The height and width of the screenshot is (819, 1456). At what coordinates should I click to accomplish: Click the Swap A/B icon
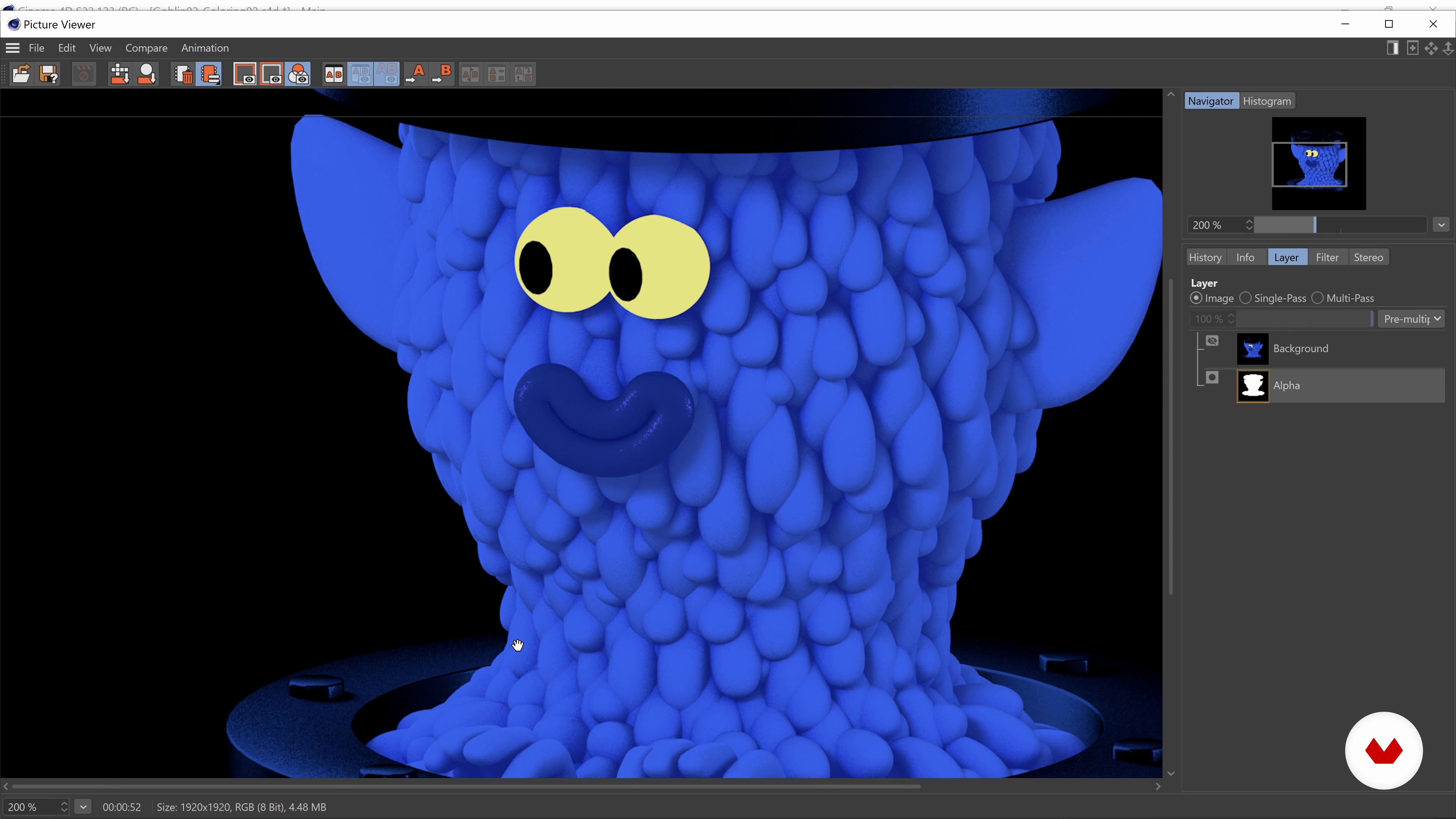tap(470, 75)
